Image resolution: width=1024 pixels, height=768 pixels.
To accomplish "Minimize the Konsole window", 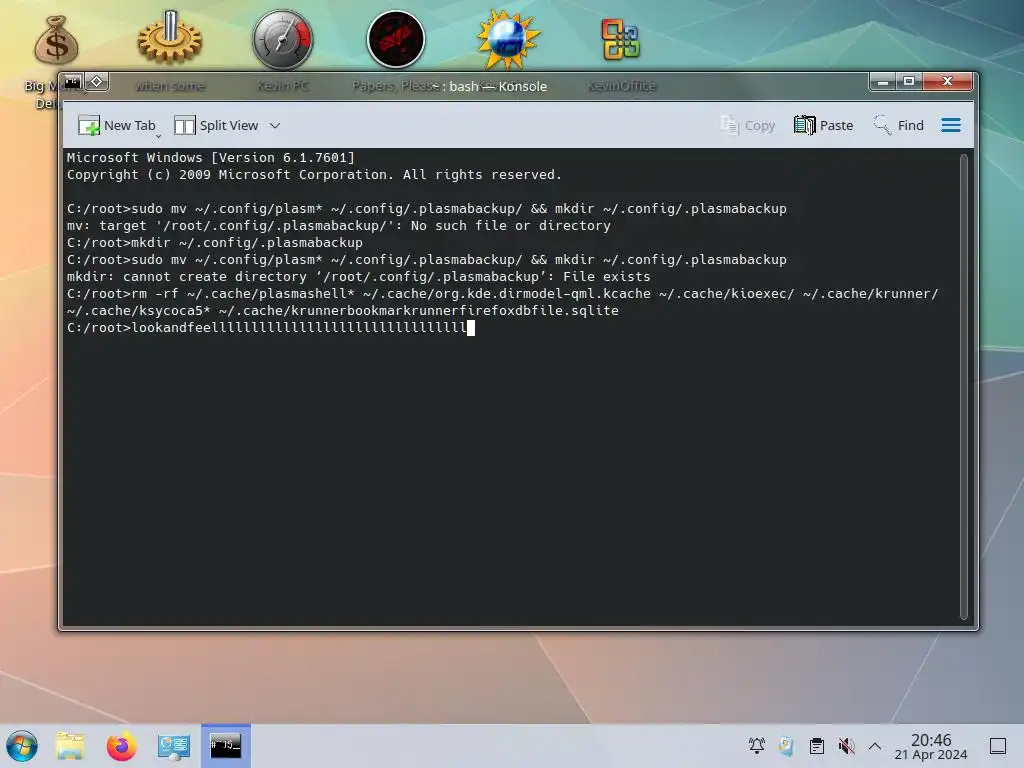I will 883,82.
